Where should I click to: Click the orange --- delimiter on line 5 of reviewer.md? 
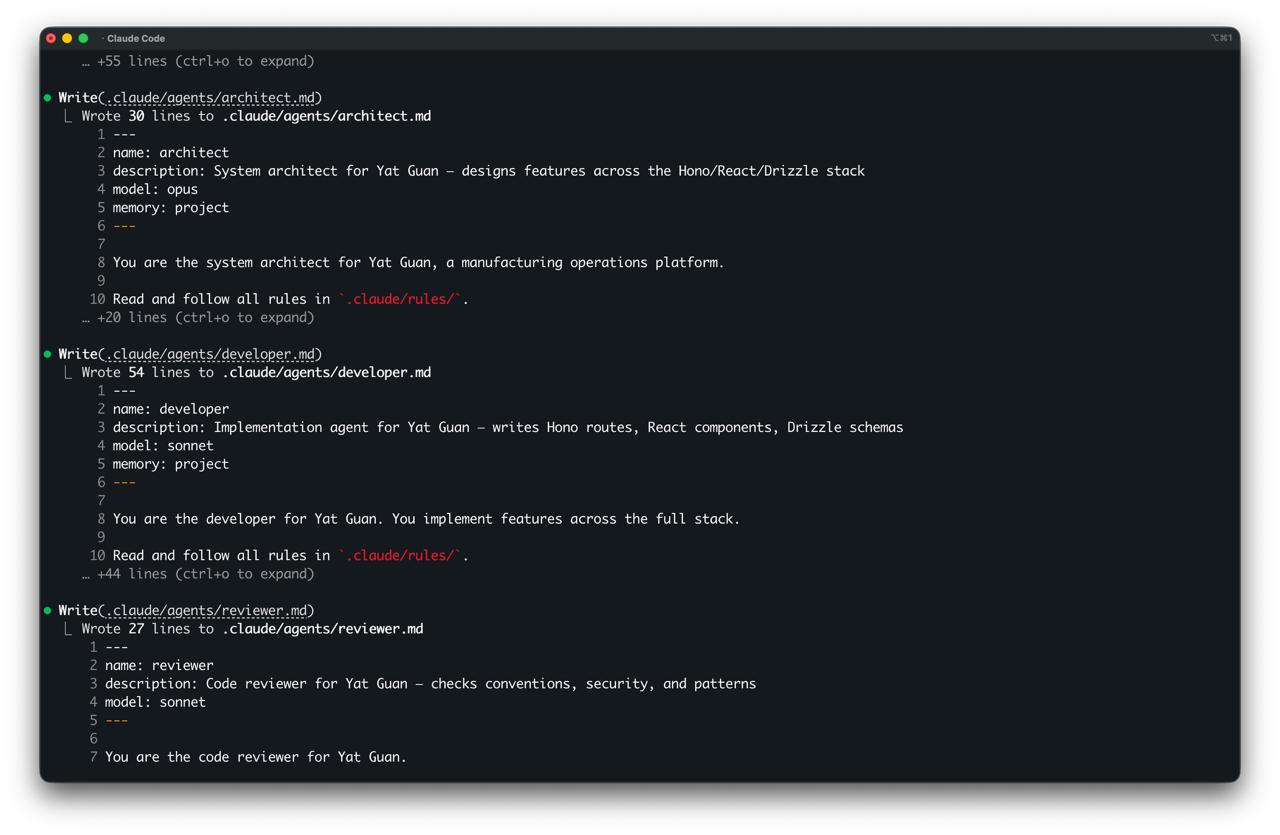tap(117, 720)
